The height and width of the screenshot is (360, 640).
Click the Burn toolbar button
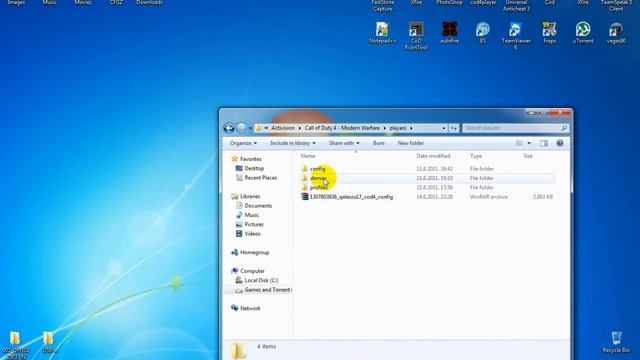pos(379,143)
